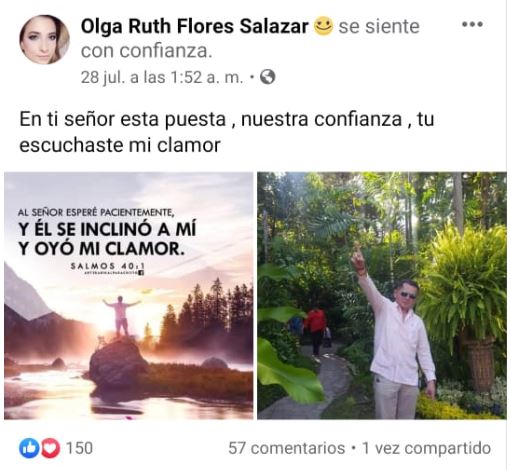The height and width of the screenshot is (470, 511).
Task: Click the 1 vez compartido link
Action: point(426,448)
